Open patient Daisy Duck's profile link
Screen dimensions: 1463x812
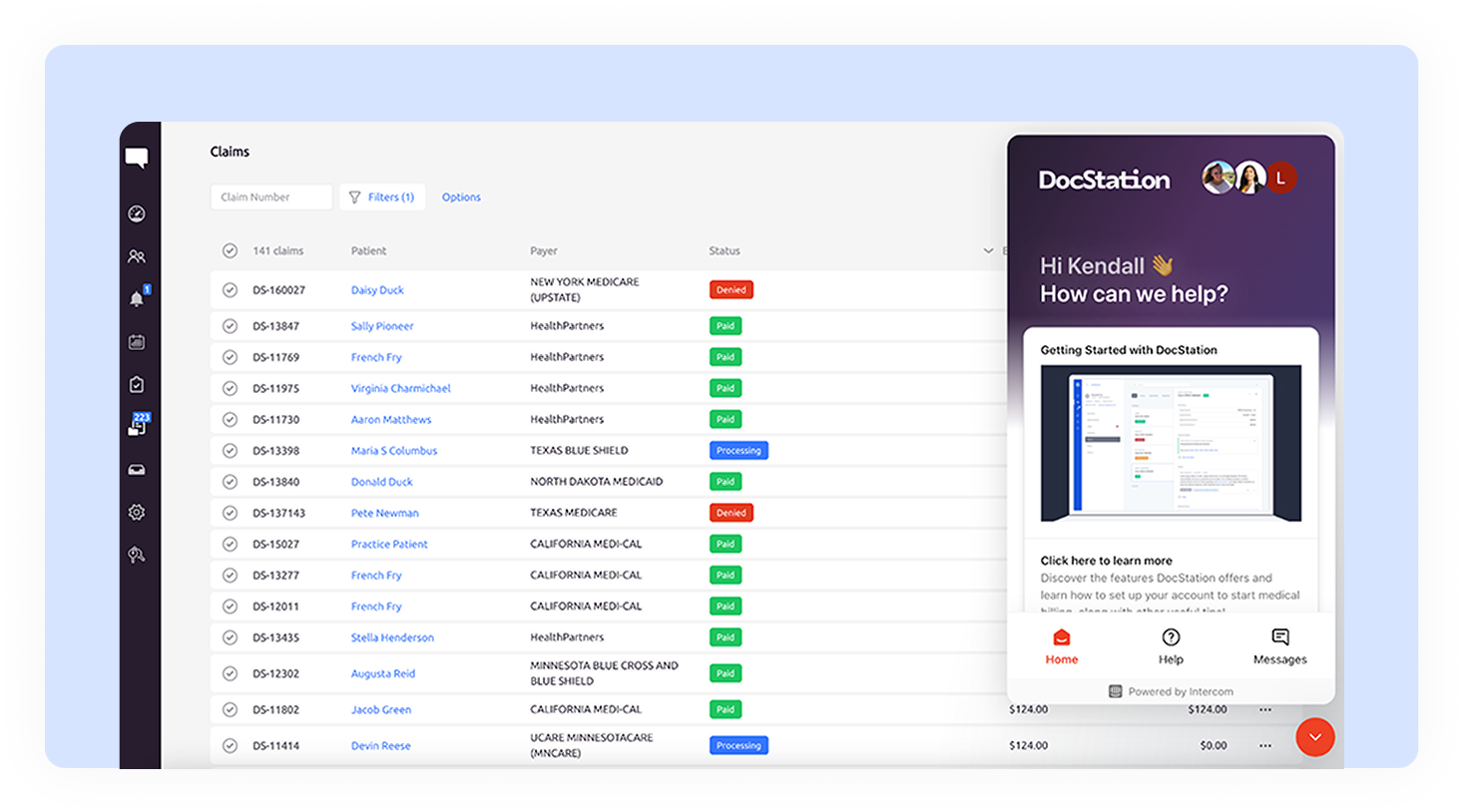377,289
